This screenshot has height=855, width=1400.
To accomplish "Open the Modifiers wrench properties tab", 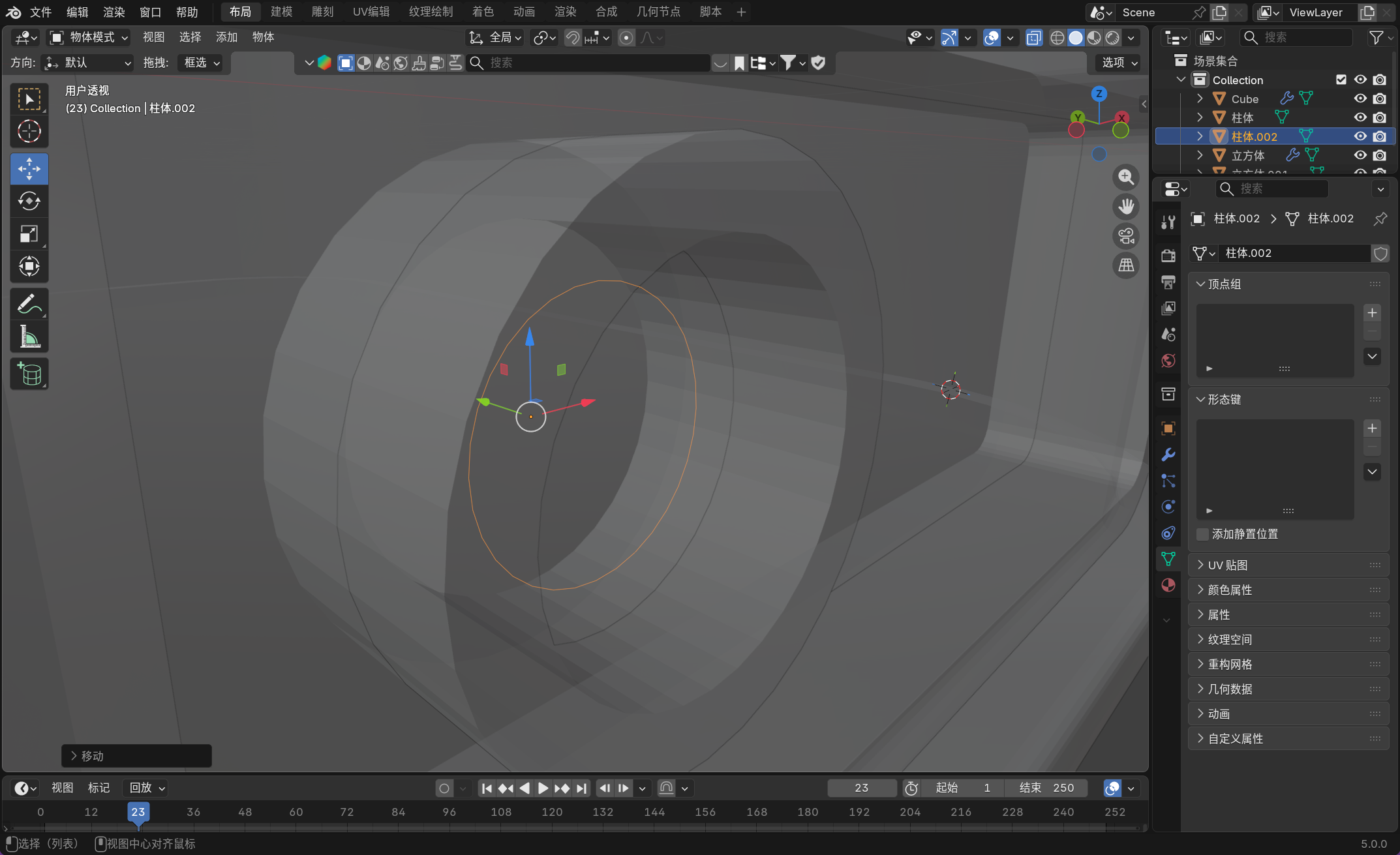I will coord(1168,455).
